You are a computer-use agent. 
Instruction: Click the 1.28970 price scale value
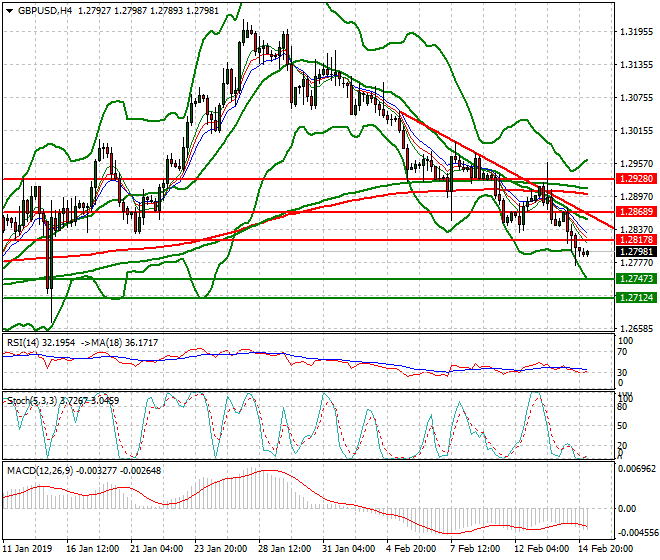tap(637, 196)
